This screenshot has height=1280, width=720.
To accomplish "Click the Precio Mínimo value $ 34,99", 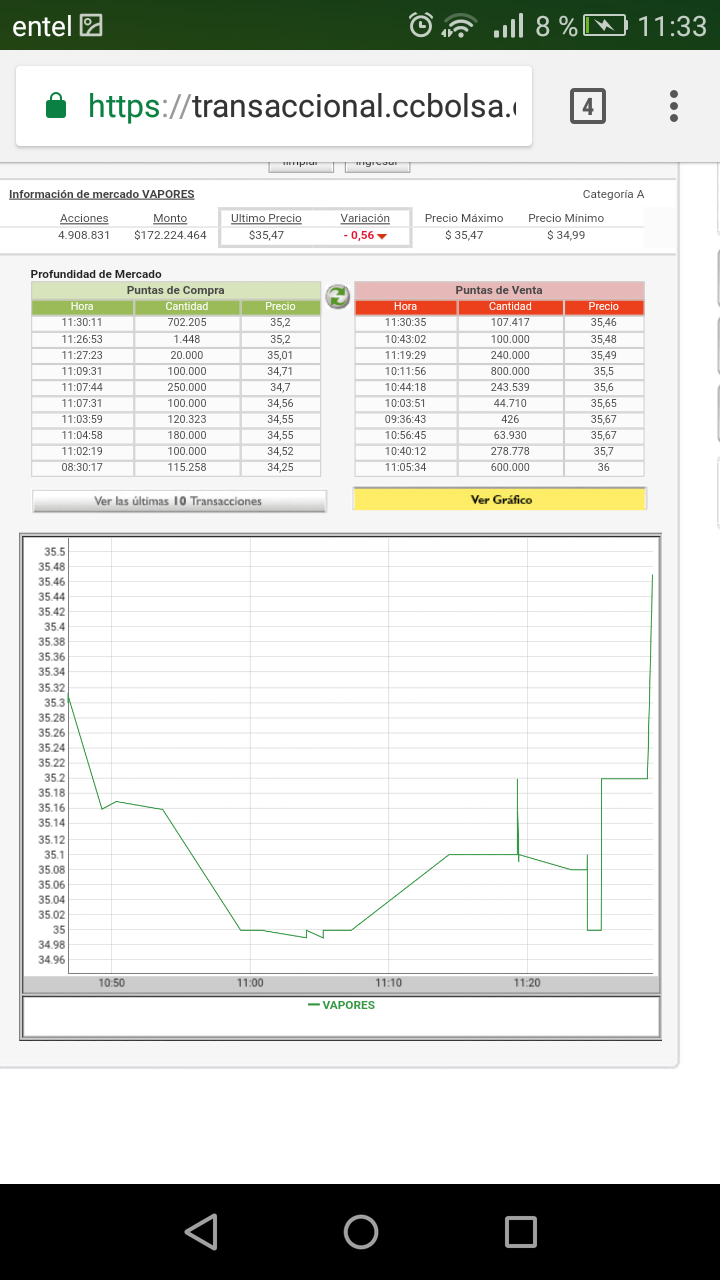I will (x=566, y=235).
